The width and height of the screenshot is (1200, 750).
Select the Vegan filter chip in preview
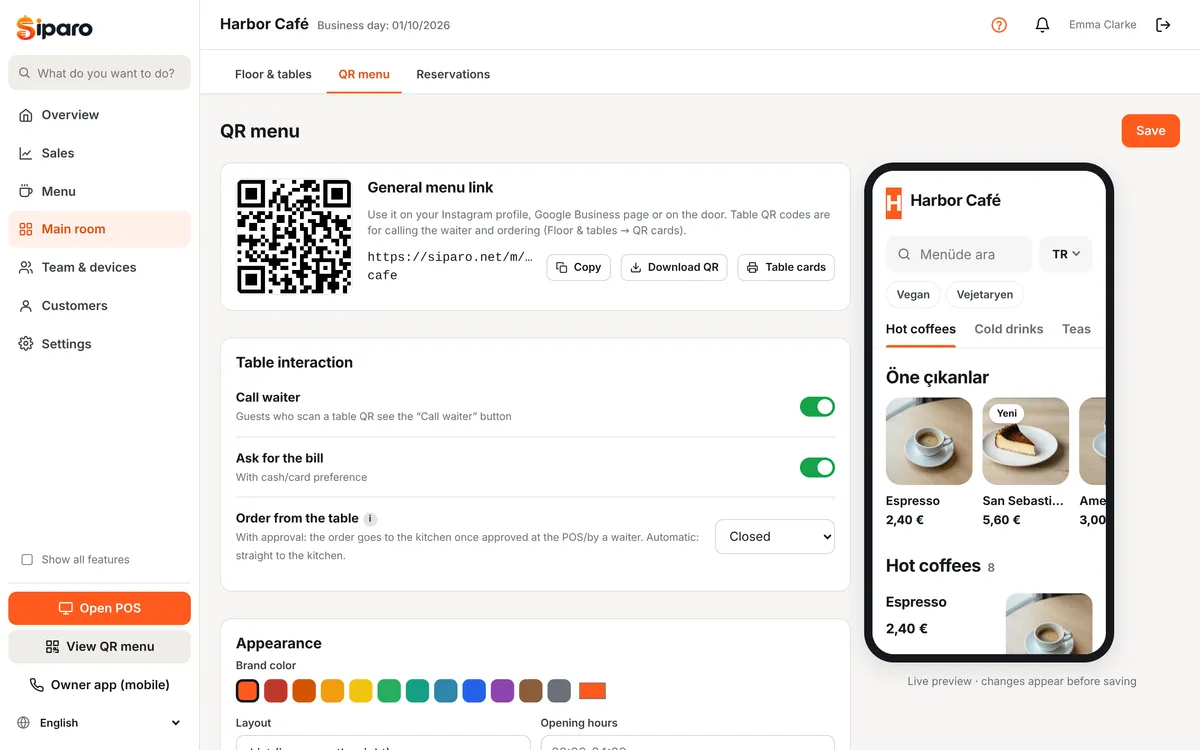pos(913,295)
